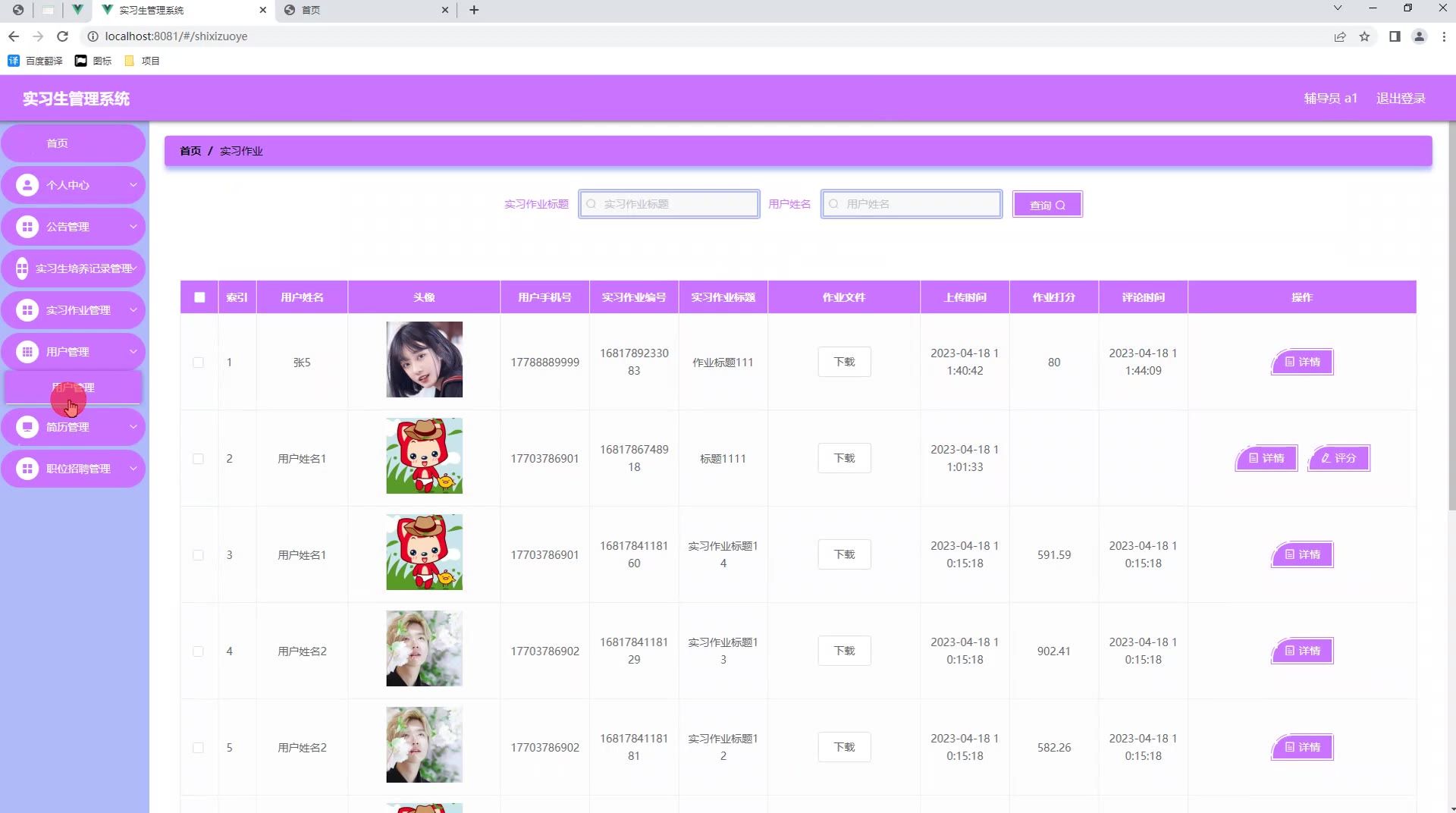Check the checkbox for row index 5
The width and height of the screenshot is (1456, 813).
(198, 748)
